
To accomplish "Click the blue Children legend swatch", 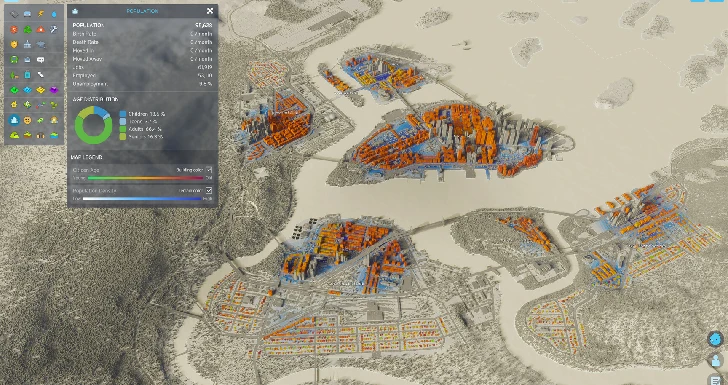I will (x=123, y=114).
